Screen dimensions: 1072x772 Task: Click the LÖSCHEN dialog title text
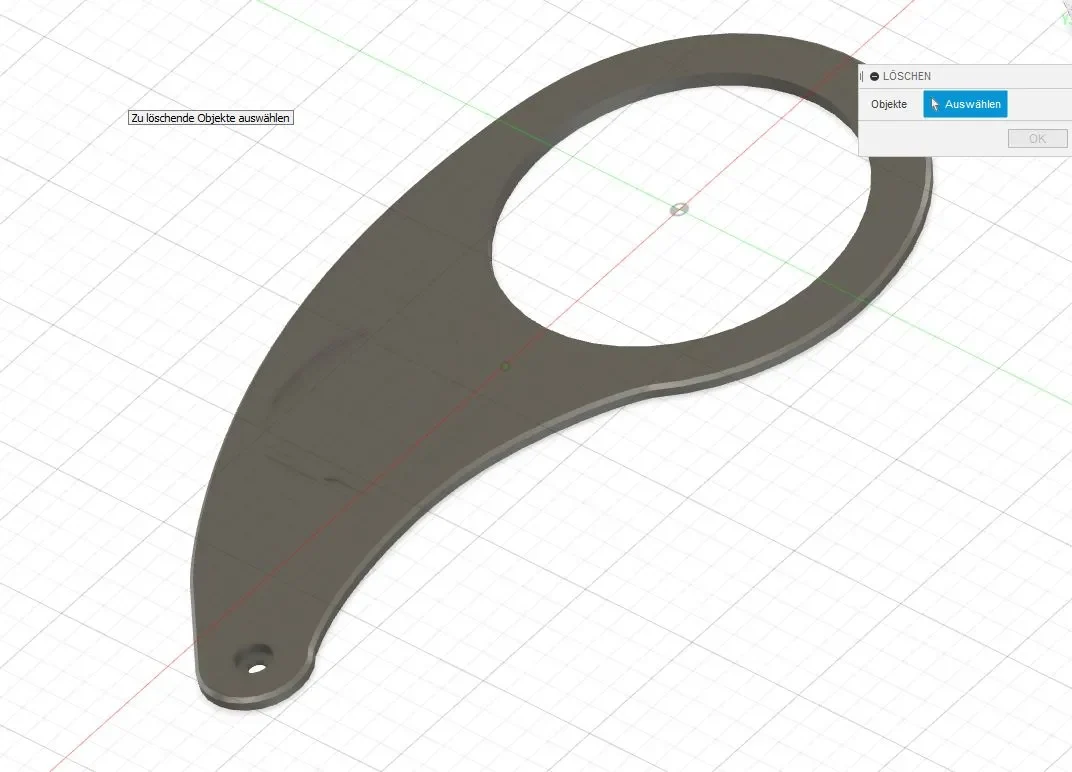(907, 77)
